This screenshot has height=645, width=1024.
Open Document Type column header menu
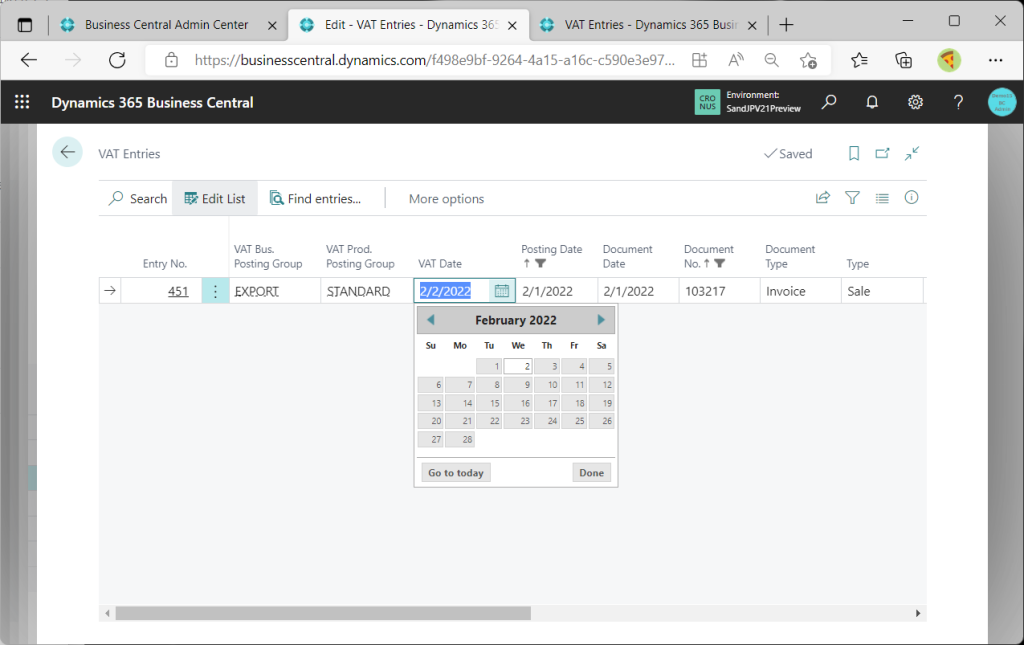click(790, 256)
